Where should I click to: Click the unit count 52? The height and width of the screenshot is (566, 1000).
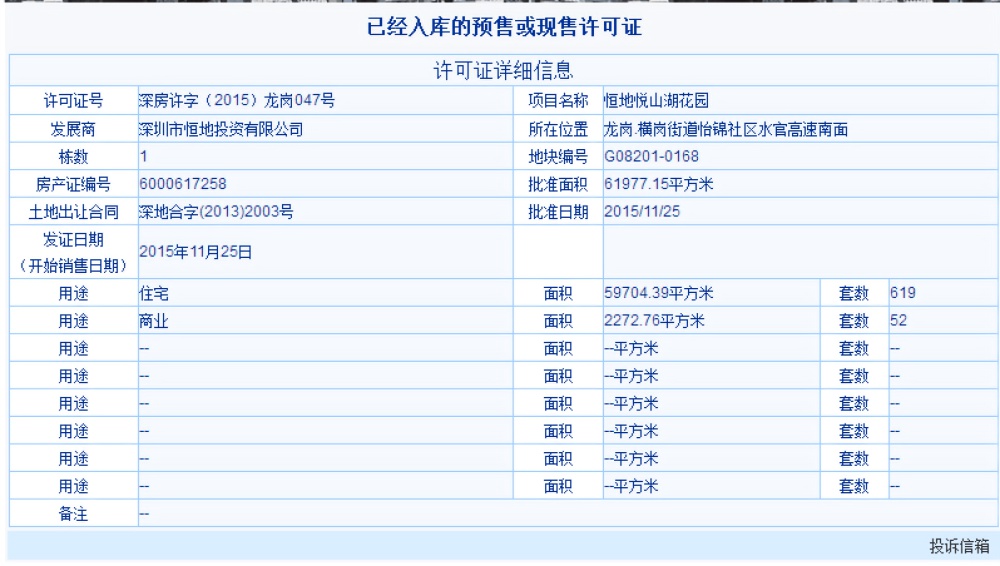tap(898, 321)
